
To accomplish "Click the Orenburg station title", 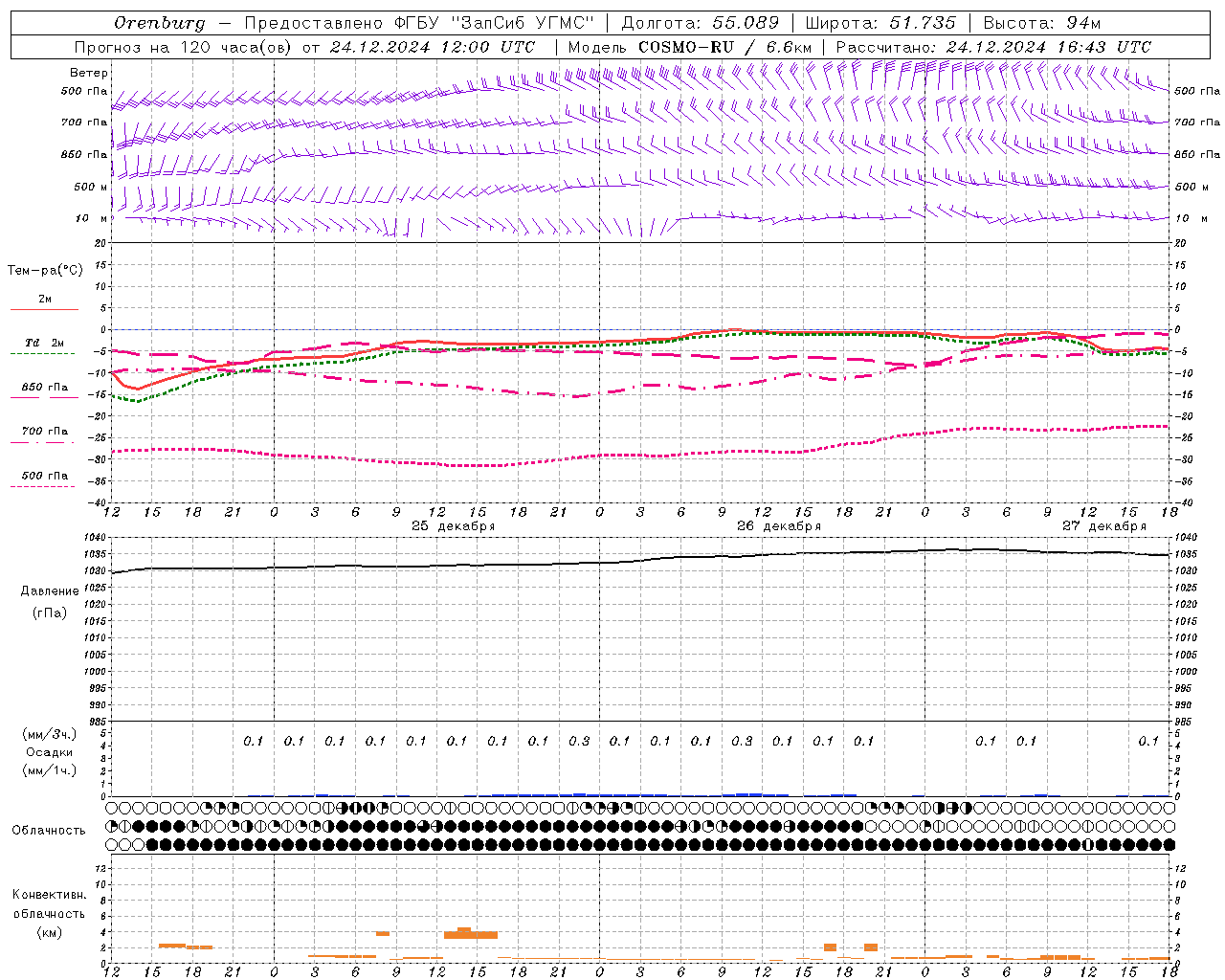I will 159,23.
